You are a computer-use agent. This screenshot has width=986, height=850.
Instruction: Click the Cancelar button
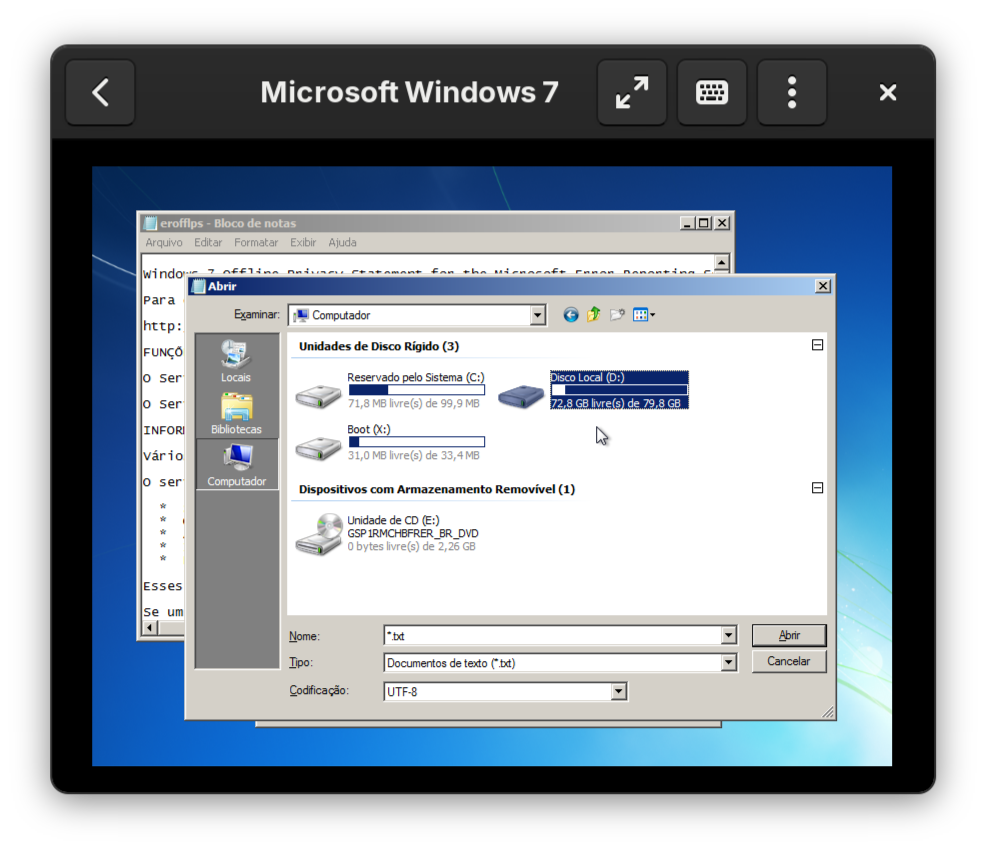click(789, 661)
